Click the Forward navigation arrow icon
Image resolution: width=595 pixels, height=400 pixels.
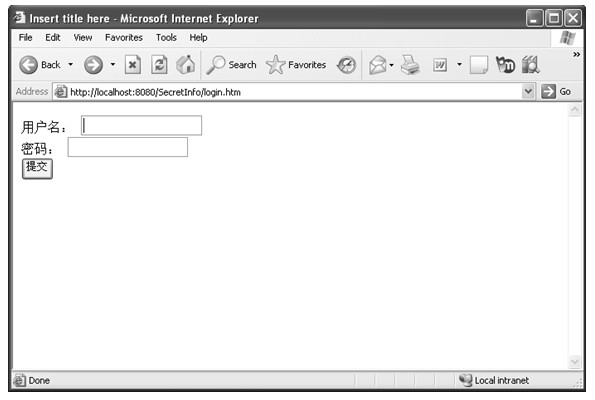pos(93,65)
